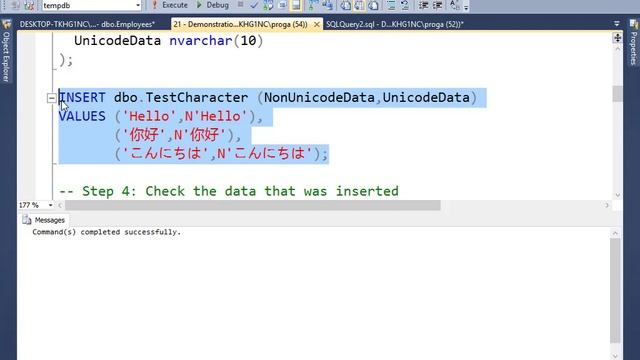Click the horizontal scrollbar right arrow
Screen dimensions: 640x360
tap(607, 205)
